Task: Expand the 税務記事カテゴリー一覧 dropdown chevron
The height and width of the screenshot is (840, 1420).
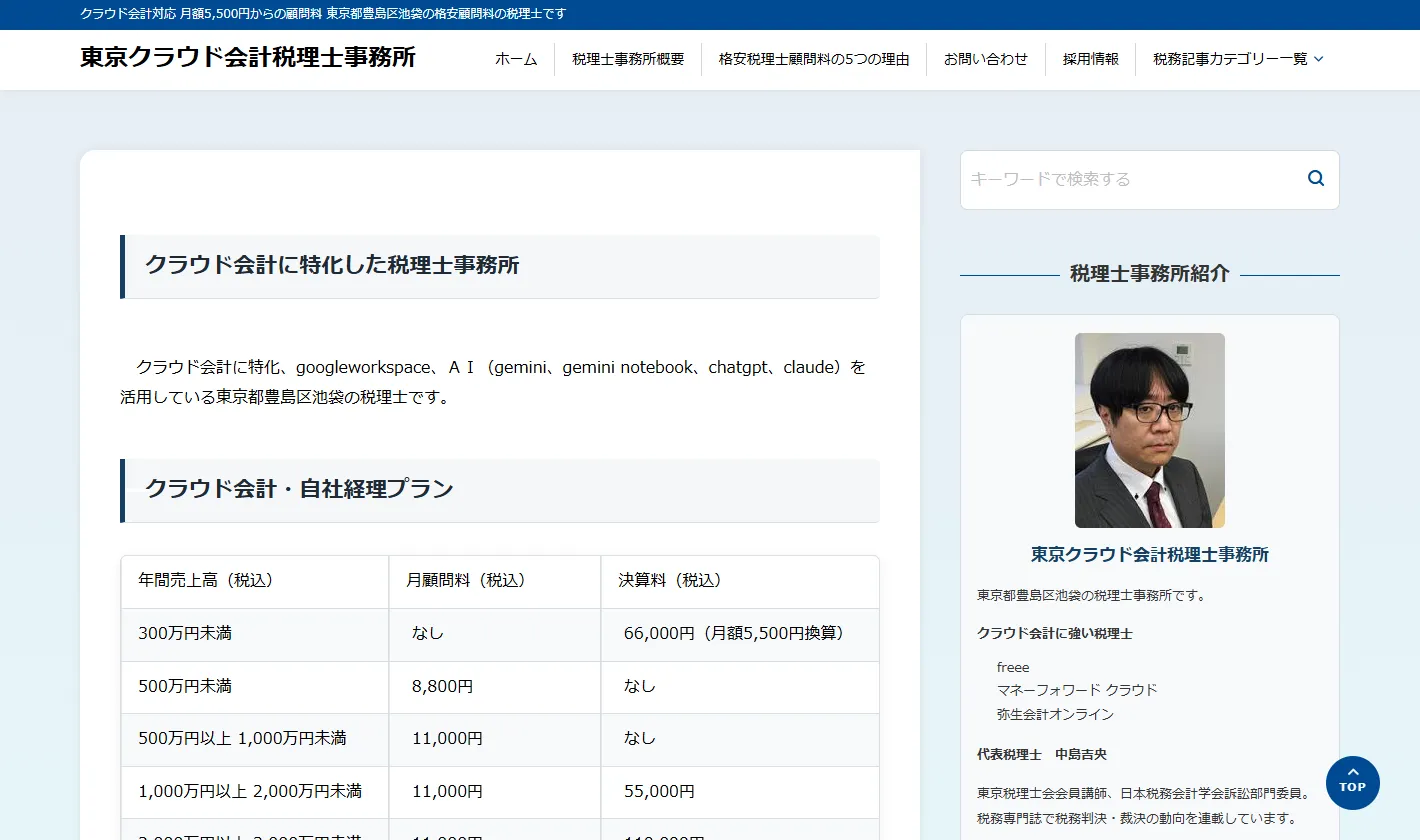Action: pyautogui.click(x=1318, y=60)
